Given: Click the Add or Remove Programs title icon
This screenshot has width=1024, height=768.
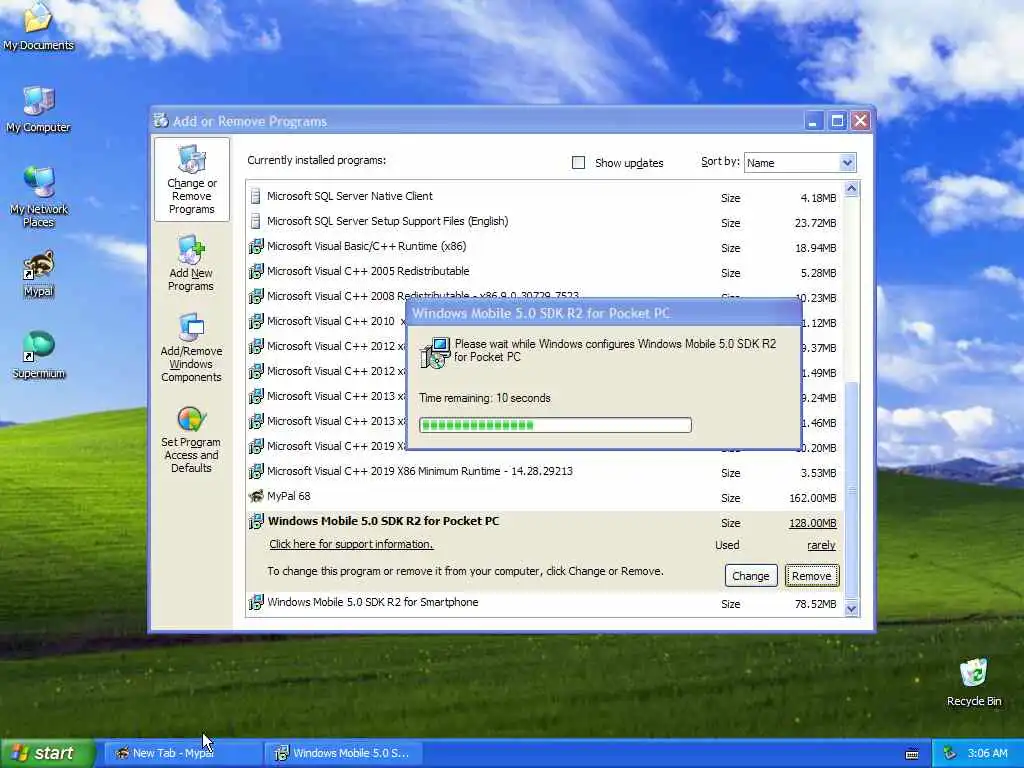Looking at the screenshot, I should pos(161,121).
